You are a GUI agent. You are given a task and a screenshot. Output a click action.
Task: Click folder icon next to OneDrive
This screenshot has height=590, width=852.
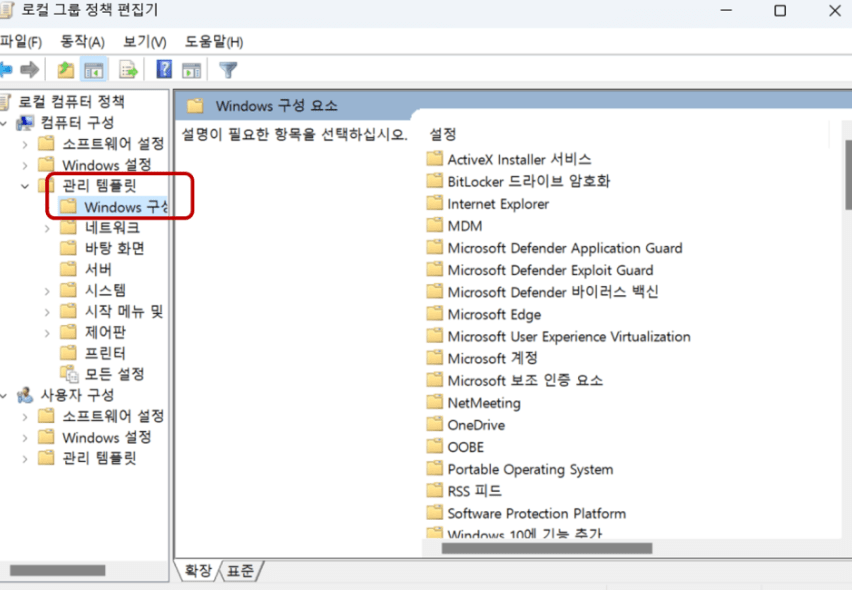435,424
